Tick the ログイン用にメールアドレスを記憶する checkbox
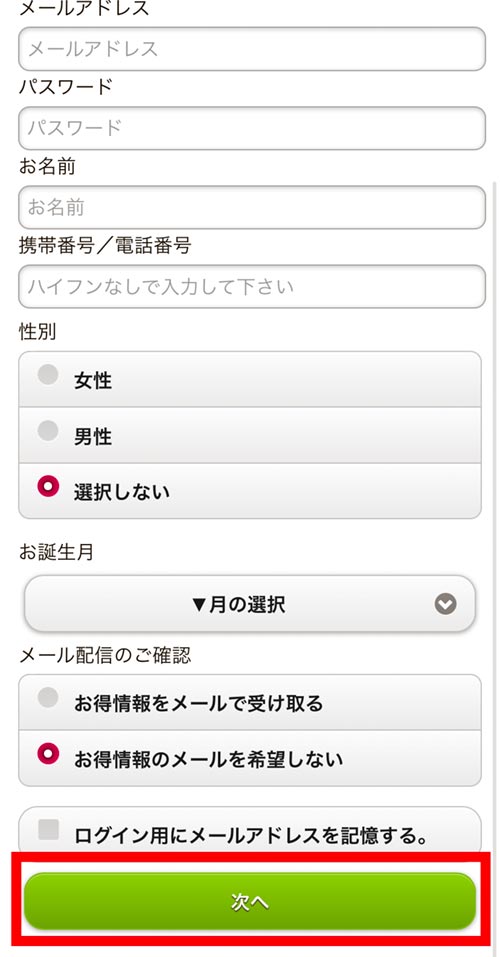The width and height of the screenshot is (500, 957). click(48, 830)
